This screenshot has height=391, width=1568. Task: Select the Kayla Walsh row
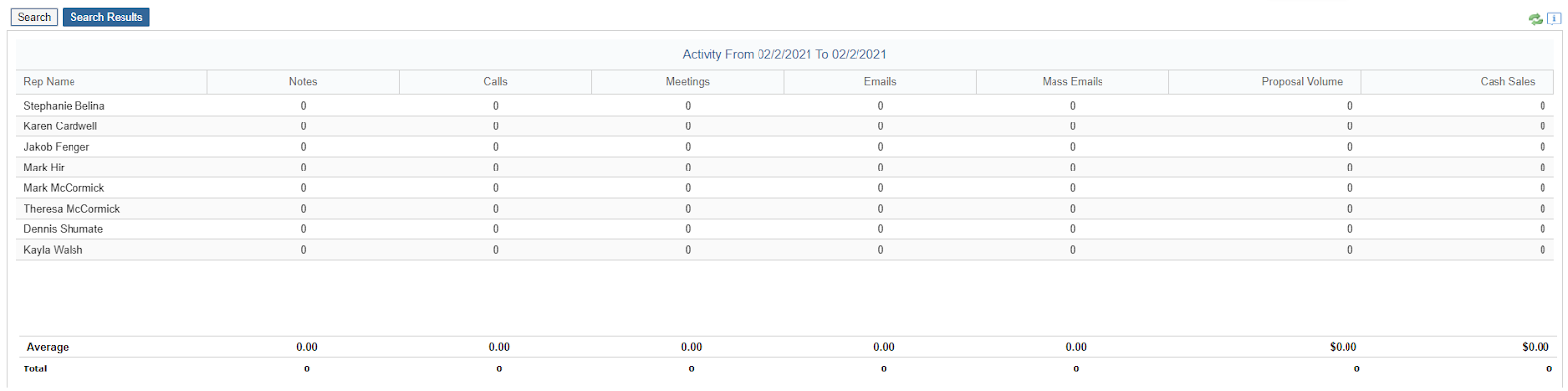(785, 250)
